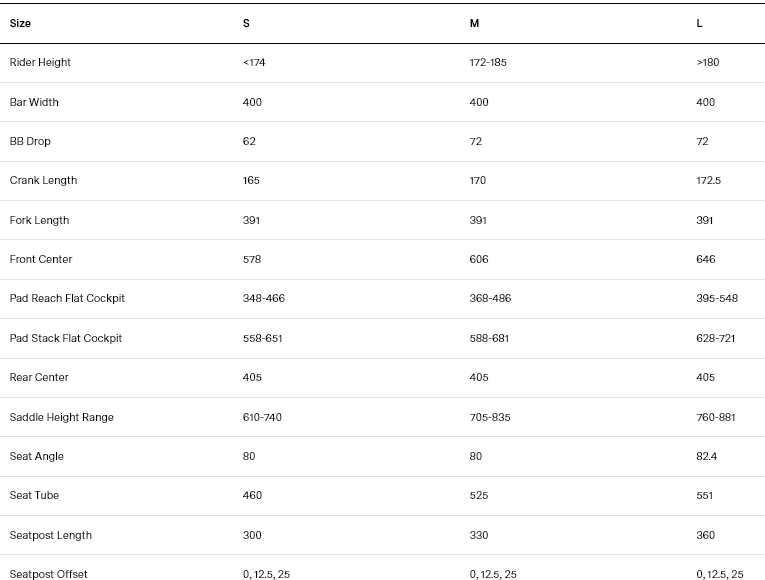Click the Rear Center row label
Image resolution: width=765 pixels, height=580 pixels.
(x=39, y=377)
